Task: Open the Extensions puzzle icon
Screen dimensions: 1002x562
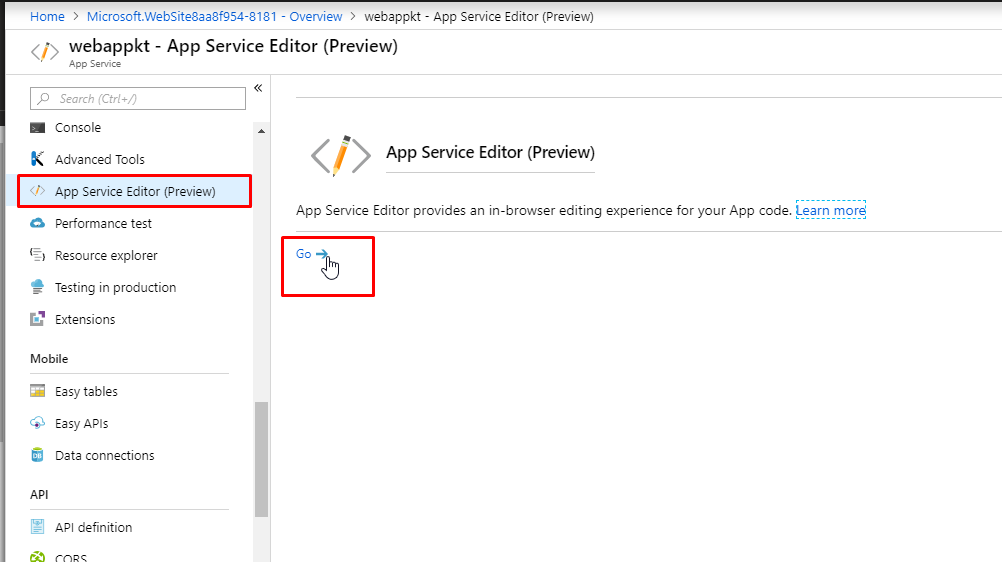Action: click(x=38, y=318)
